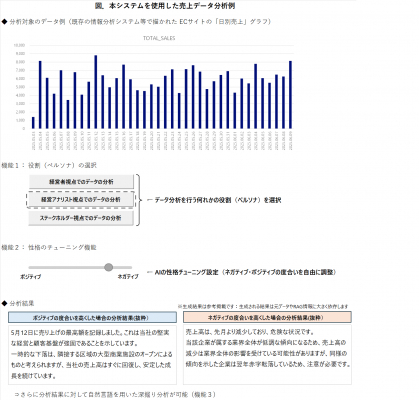Select 経営者視点でのデータの分析 persona button
The width and height of the screenshot is (419, 400).
81,182
